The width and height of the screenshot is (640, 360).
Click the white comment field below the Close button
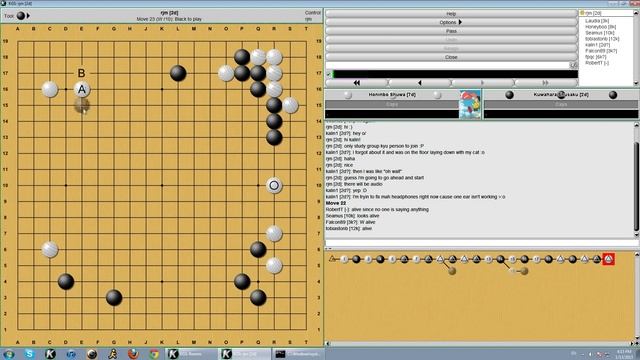(447, 65)
